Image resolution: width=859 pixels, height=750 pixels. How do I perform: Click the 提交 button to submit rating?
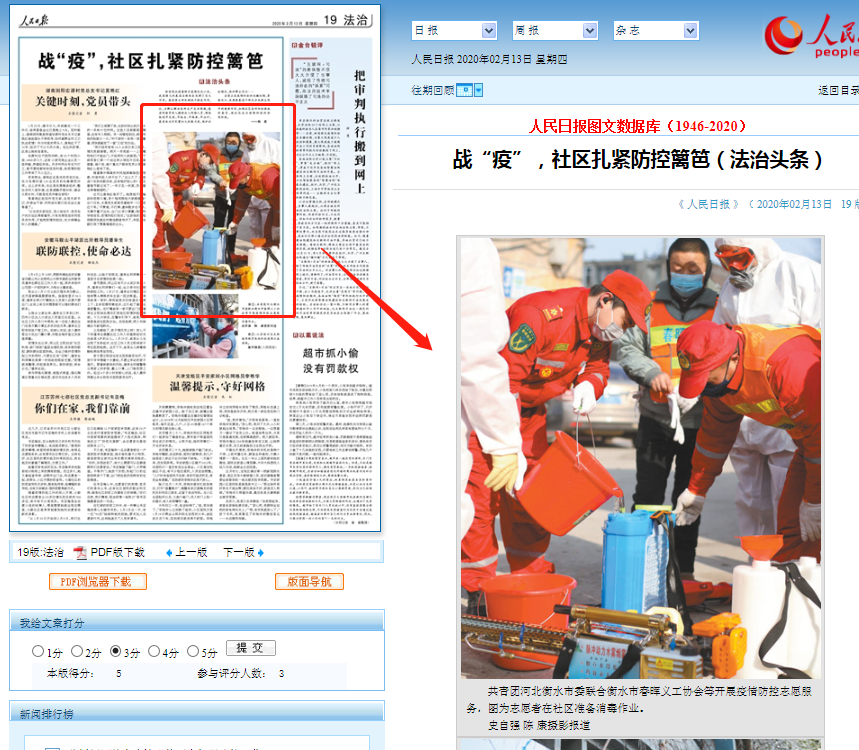click(250, 648)
